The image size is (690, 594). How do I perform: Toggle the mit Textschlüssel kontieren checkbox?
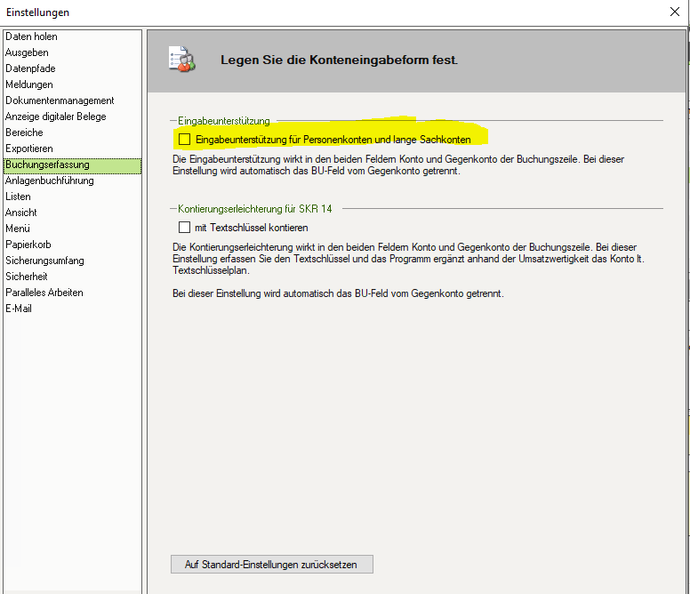pos(184,228)
